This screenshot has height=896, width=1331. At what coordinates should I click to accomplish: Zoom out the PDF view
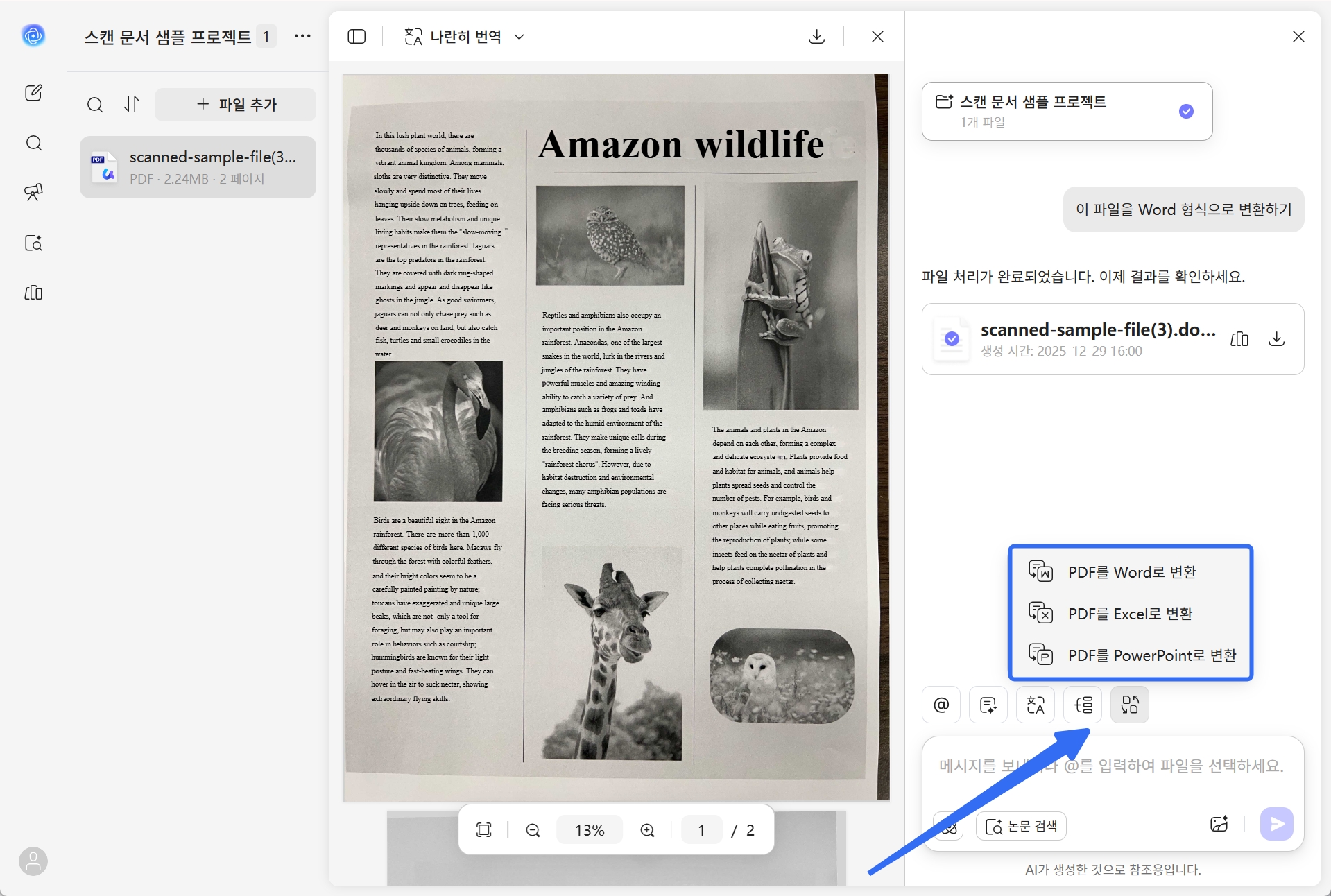click(533, 830)
